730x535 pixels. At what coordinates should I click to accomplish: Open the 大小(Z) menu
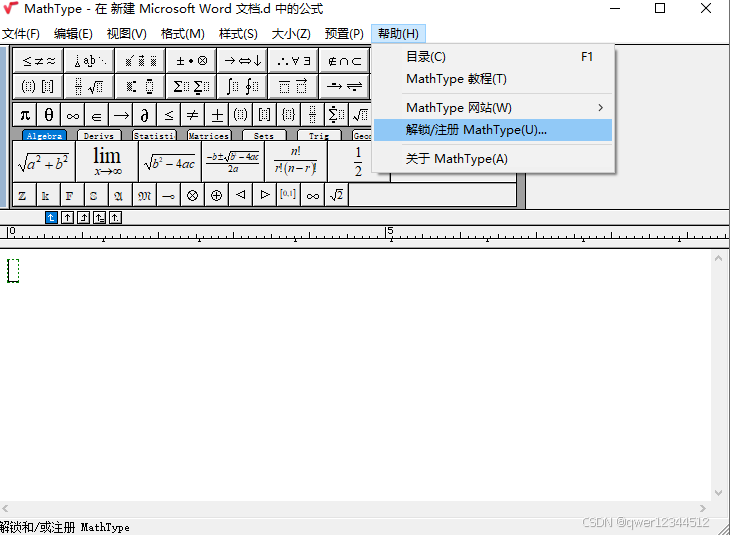[291, 34]
